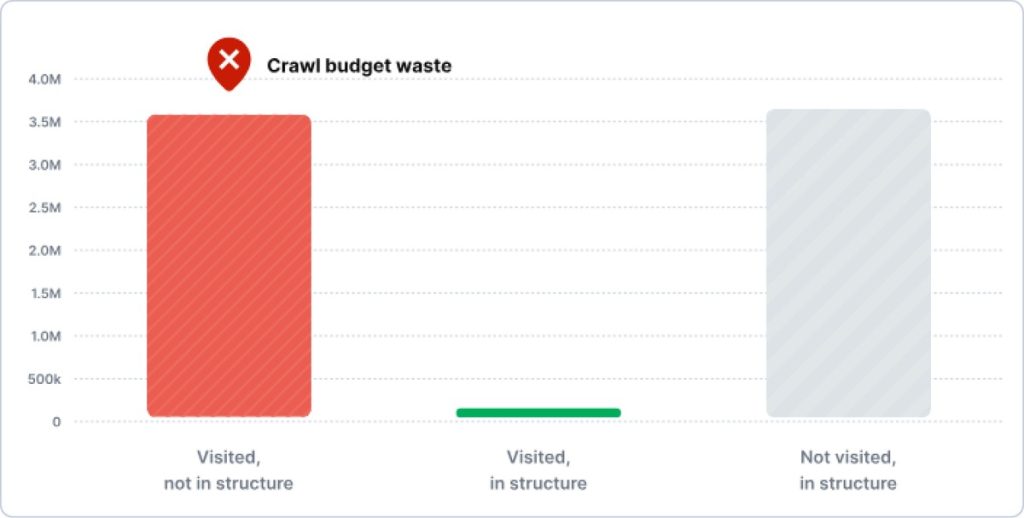
Task: Select the "Visited, in structure" axis label
Action: [538, 470]
